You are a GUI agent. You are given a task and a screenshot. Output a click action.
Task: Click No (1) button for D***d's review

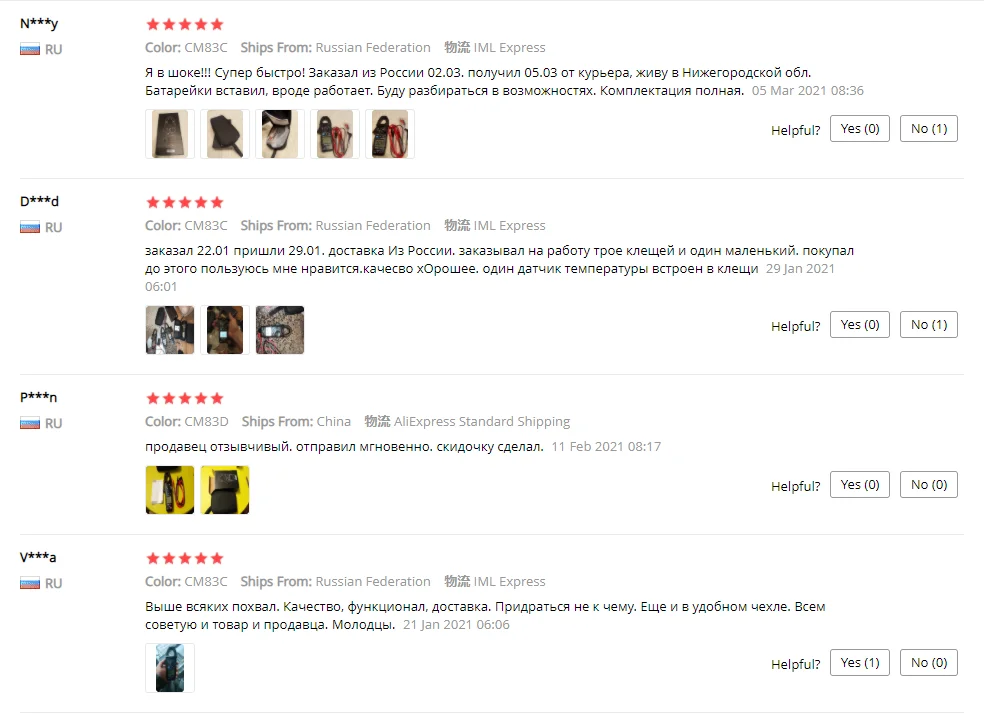click(929, 324)
